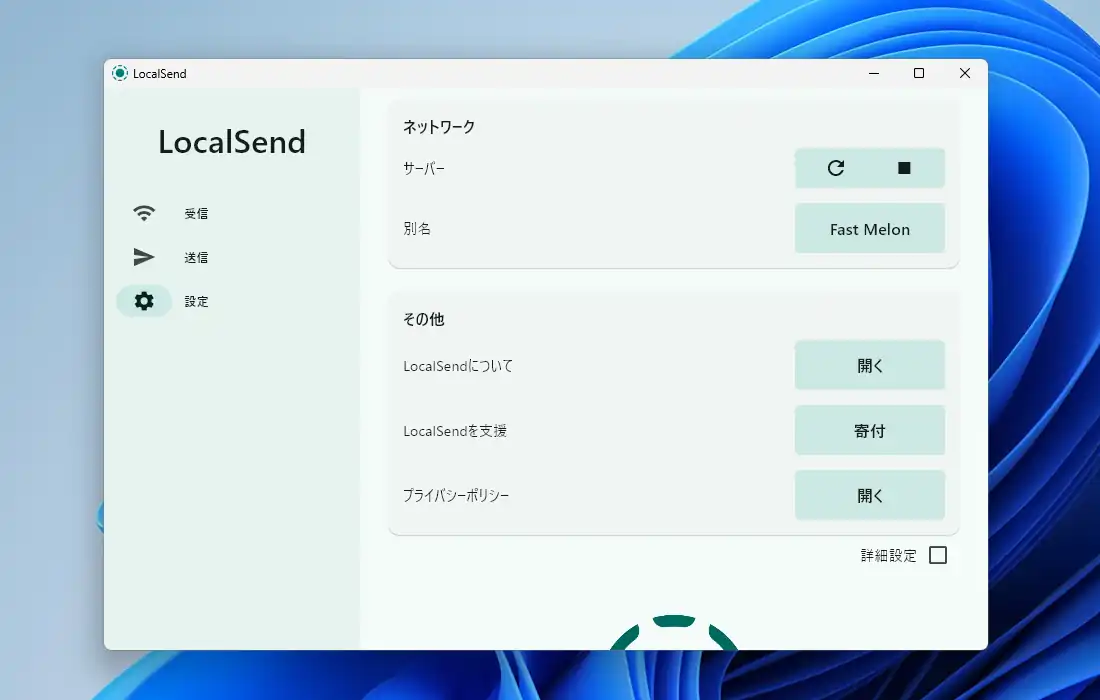Switch to the 送信 tab label

196,258
